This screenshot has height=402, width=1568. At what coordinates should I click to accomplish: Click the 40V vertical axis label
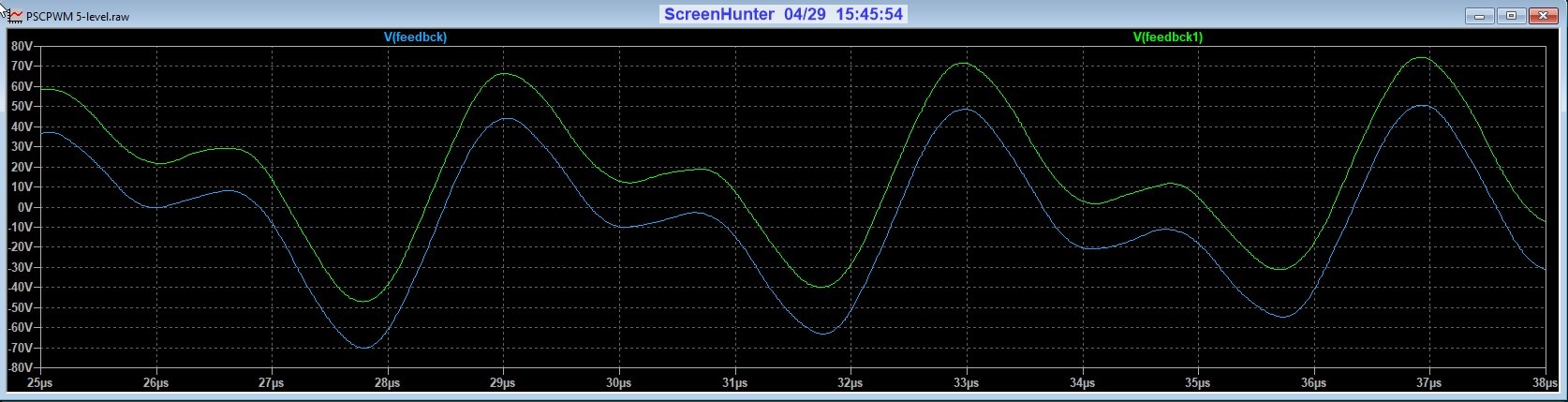[x=22, y=127]
